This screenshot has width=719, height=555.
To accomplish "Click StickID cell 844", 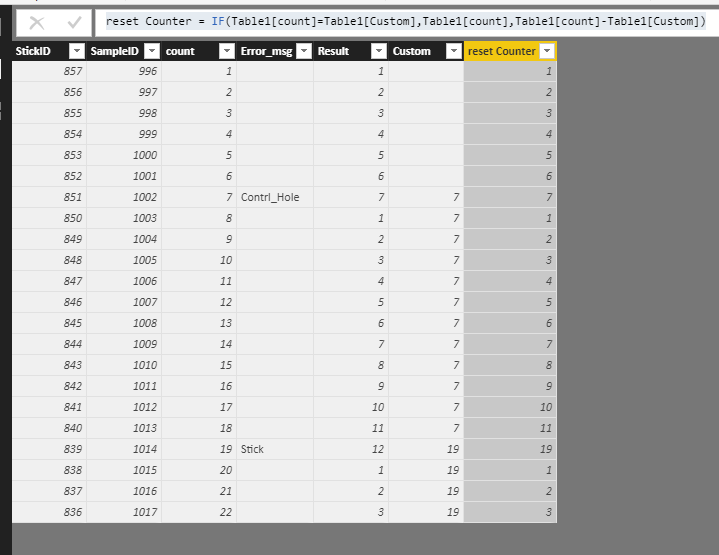I will click(x=50, y=344).
